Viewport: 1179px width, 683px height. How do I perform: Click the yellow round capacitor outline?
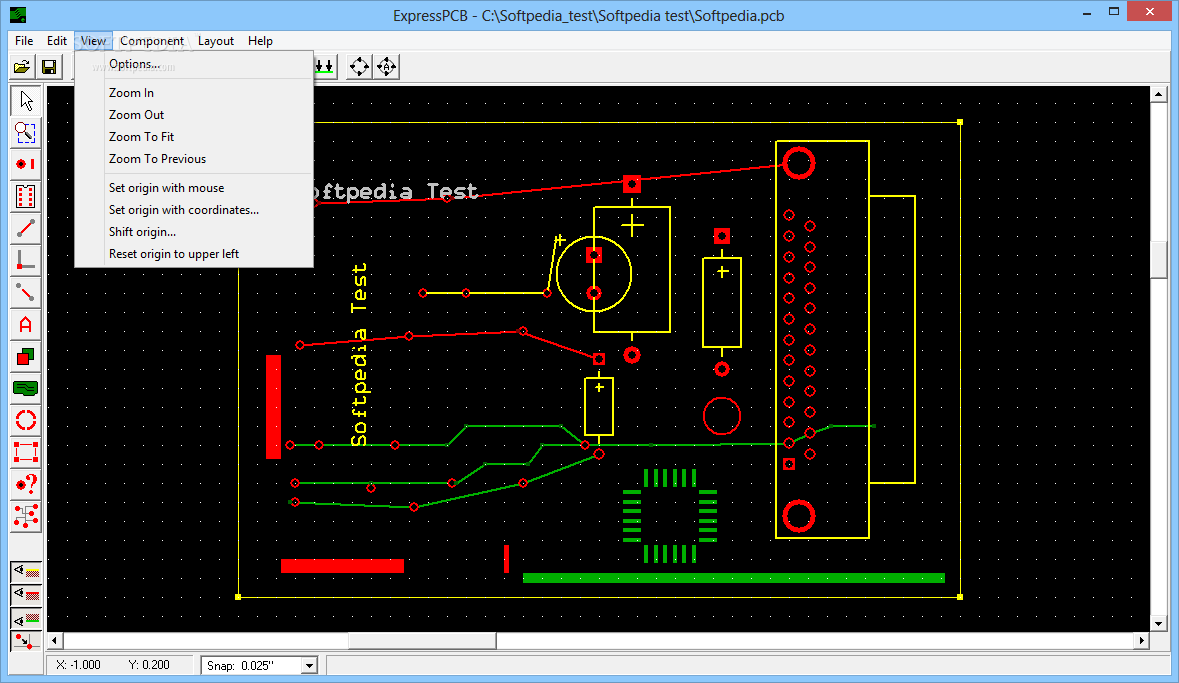[x=594, y=274]
